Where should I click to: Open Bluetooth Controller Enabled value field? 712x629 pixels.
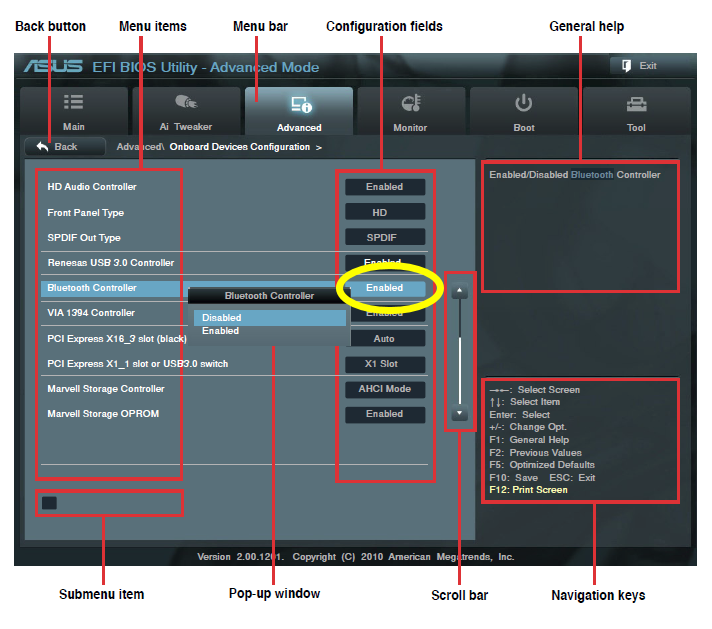[385, 288]
